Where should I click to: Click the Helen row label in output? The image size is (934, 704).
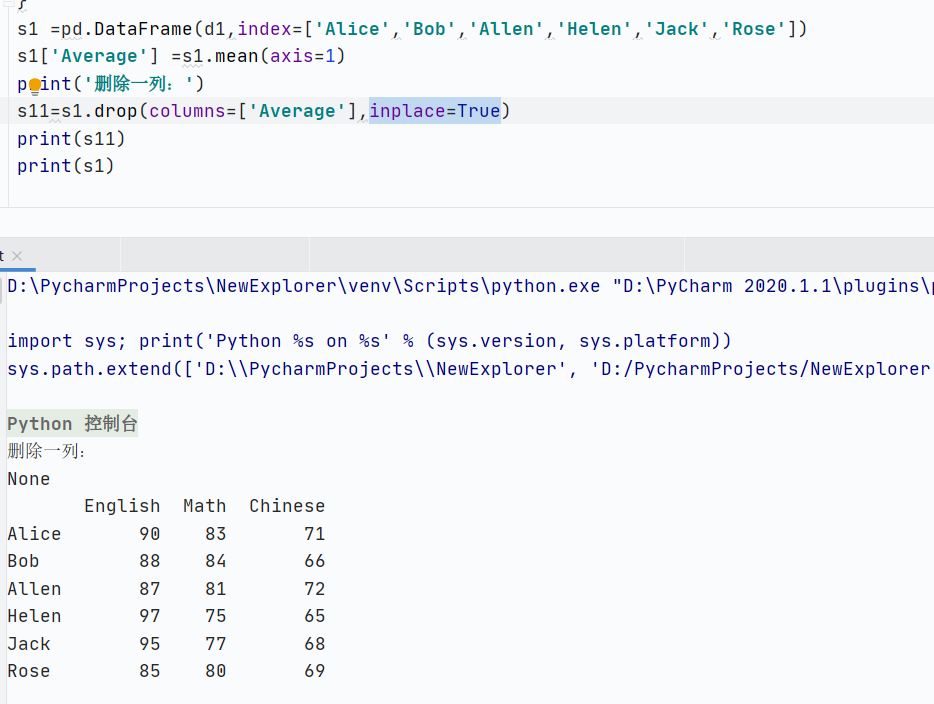tap(34, 616)
